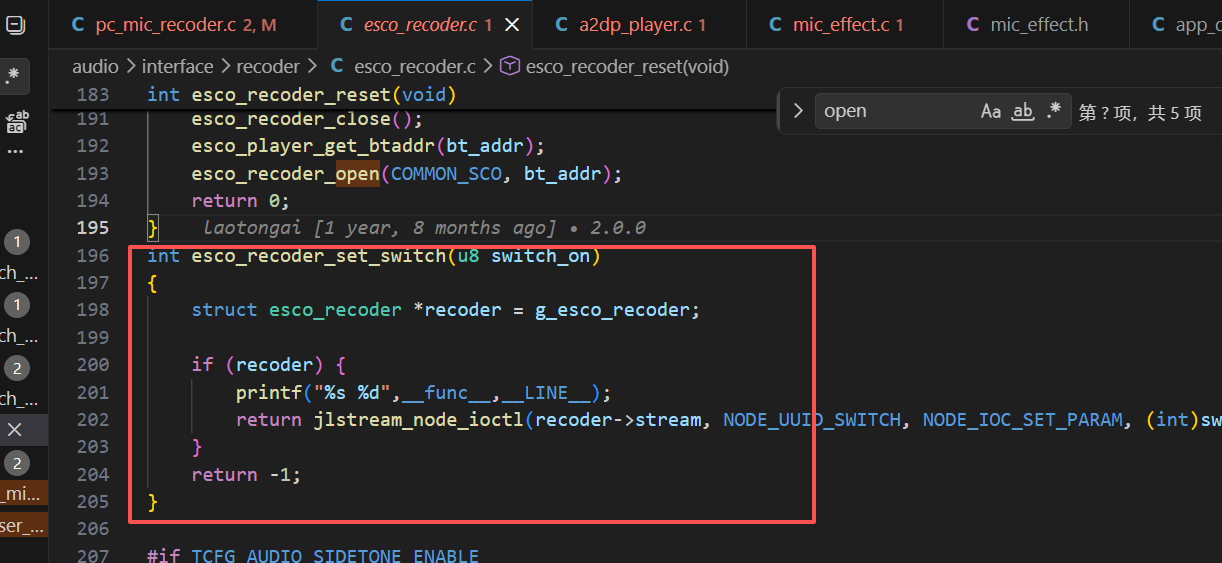Dismiss the selected sidebar search result
1222x563 pixels.
click(15, 430)
